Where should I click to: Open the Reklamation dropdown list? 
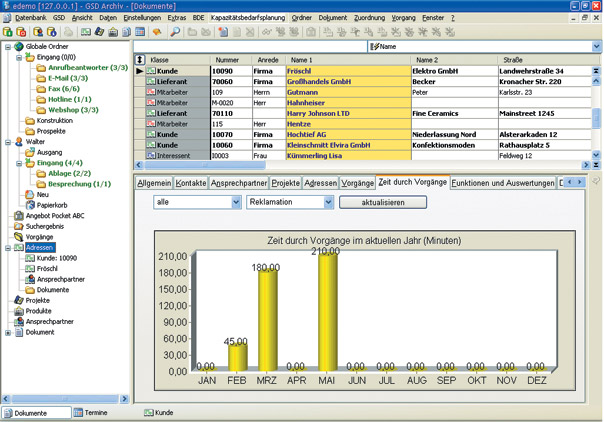point(328,202)
